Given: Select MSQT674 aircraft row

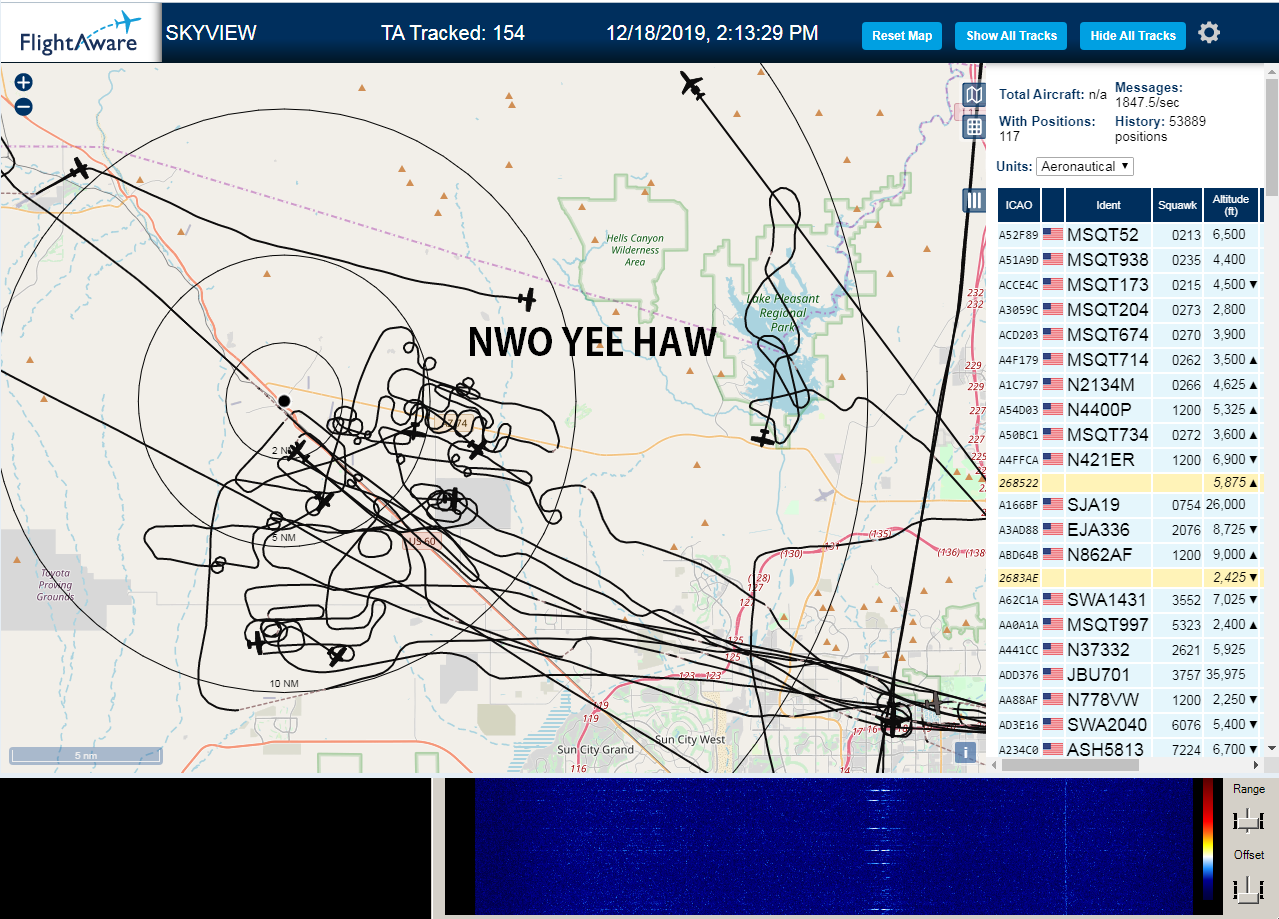Looking at the screenshot, I should click(1130, 334).
